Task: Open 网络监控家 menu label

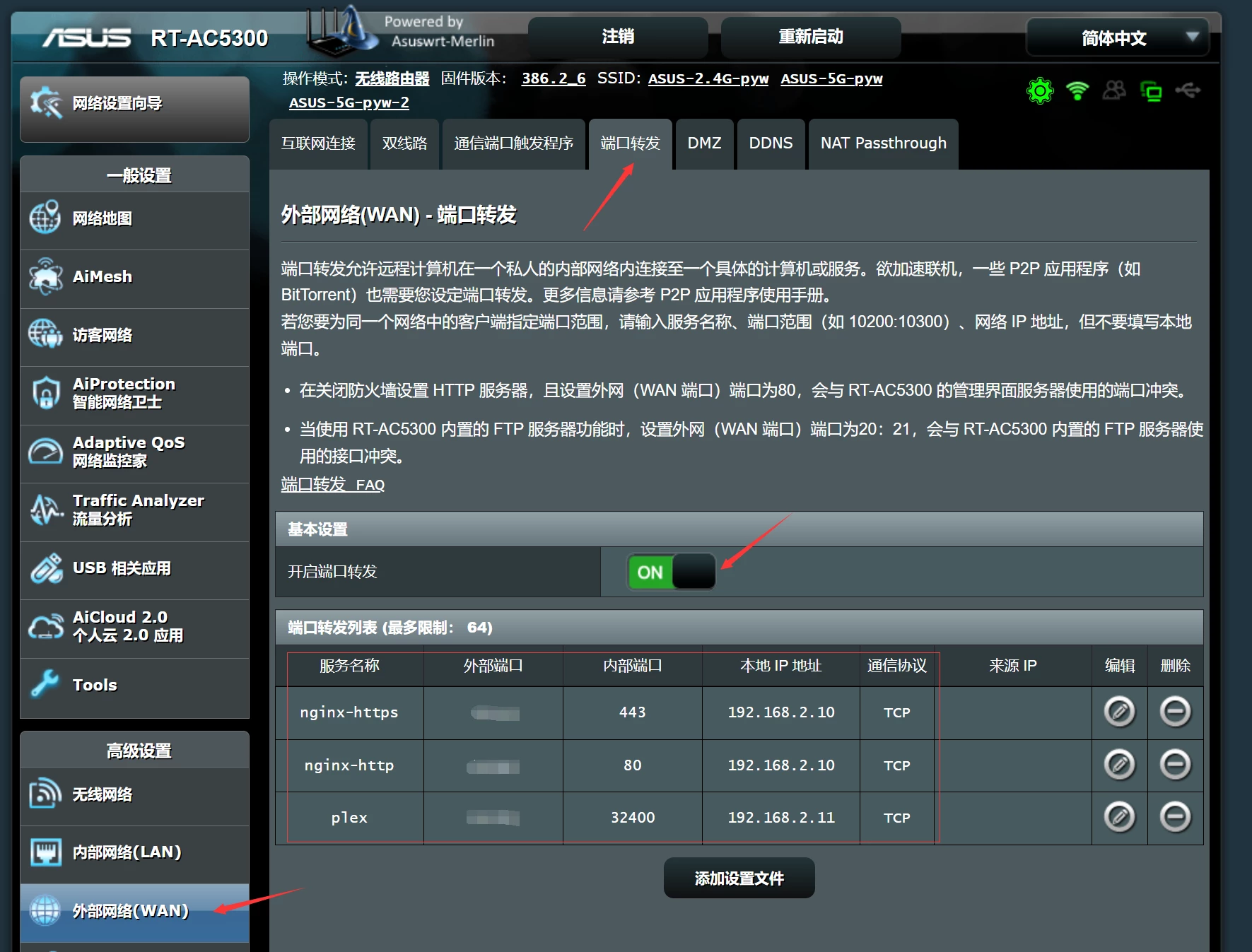Action: pos(110,461)
